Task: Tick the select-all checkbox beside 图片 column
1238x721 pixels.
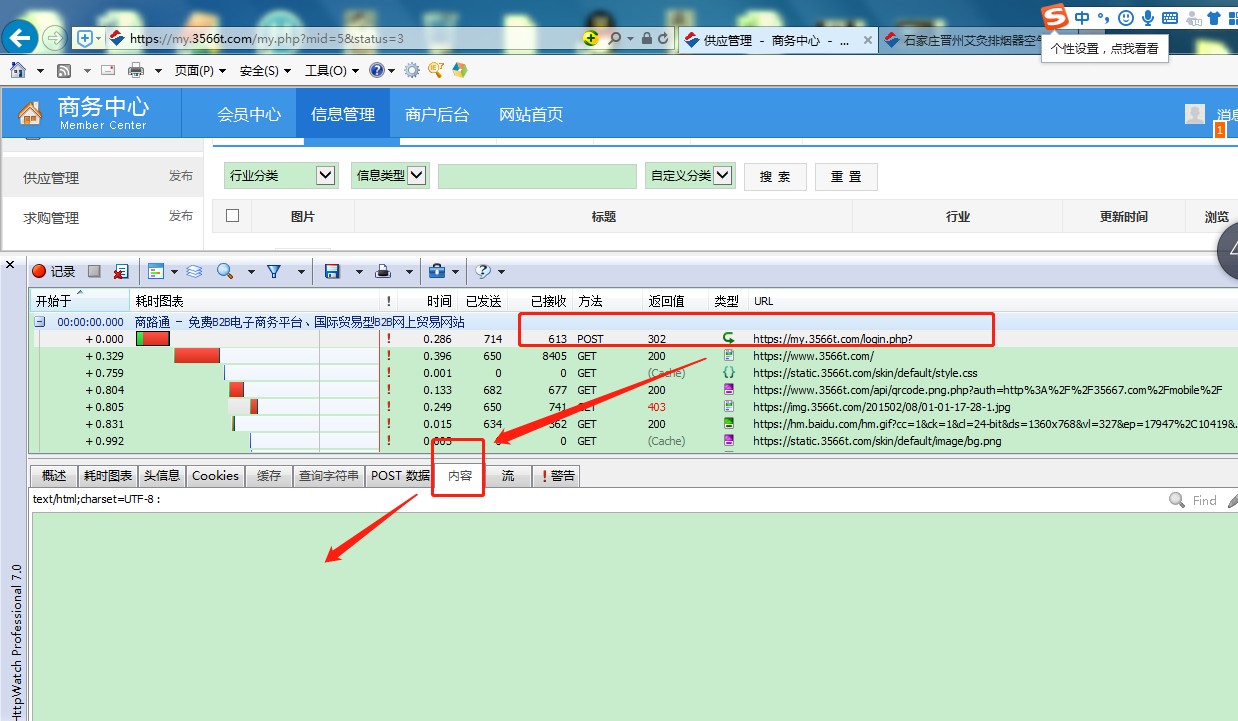Action: tap(233, 216)
